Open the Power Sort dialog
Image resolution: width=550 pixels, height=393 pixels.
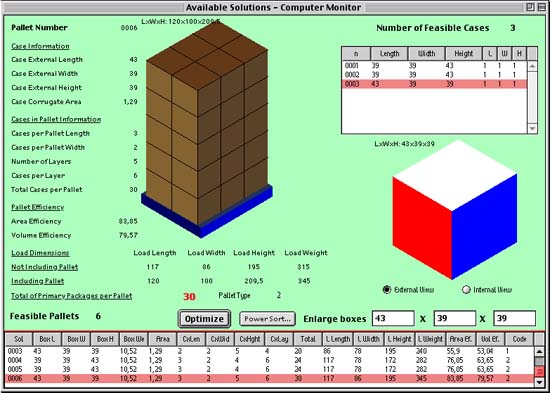[x=267, y=319]
